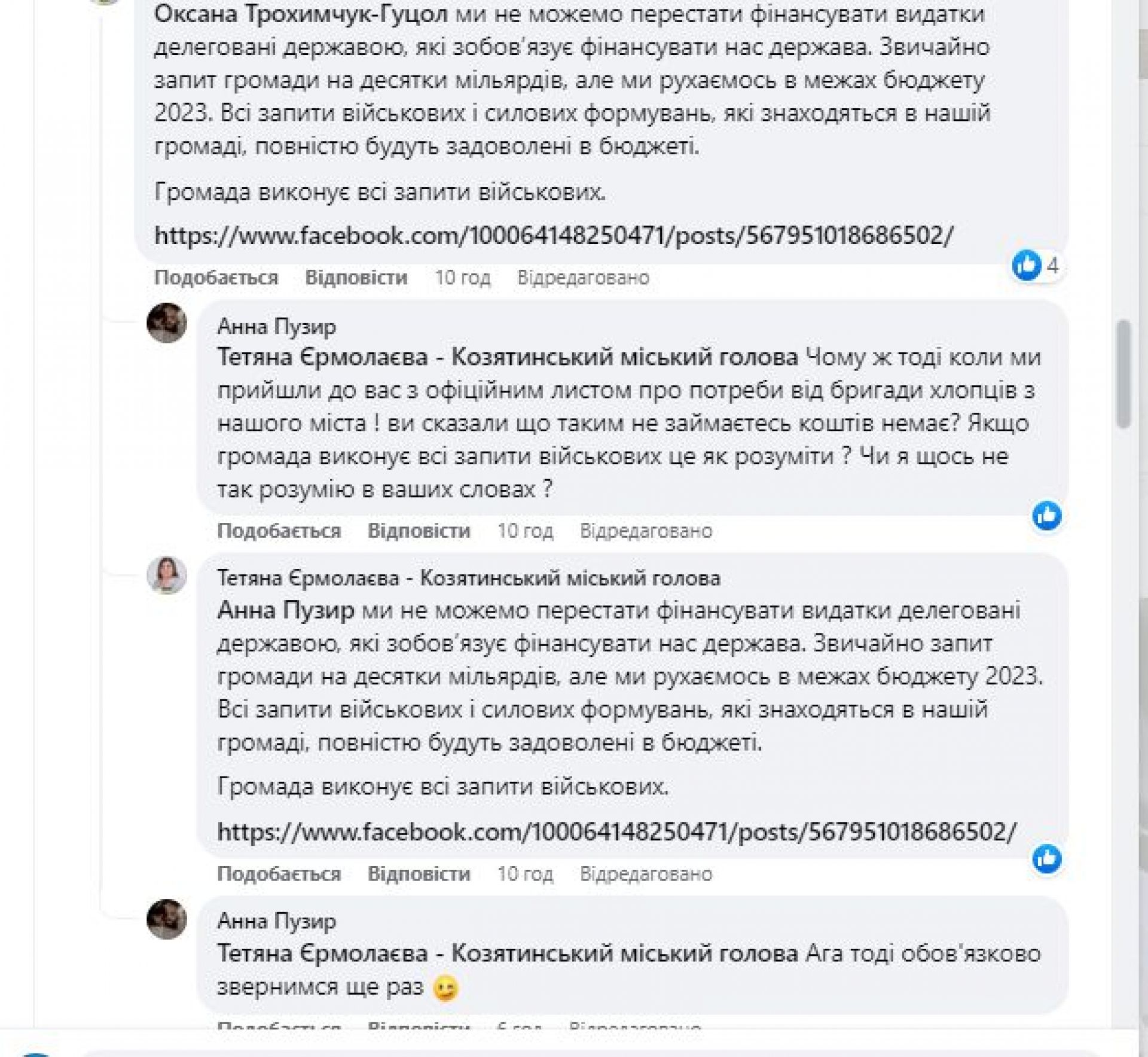Click like reaction icon on Анна Пузир's first reply
Screen dimensions: 1148x1057
(x=1046, y=516)
